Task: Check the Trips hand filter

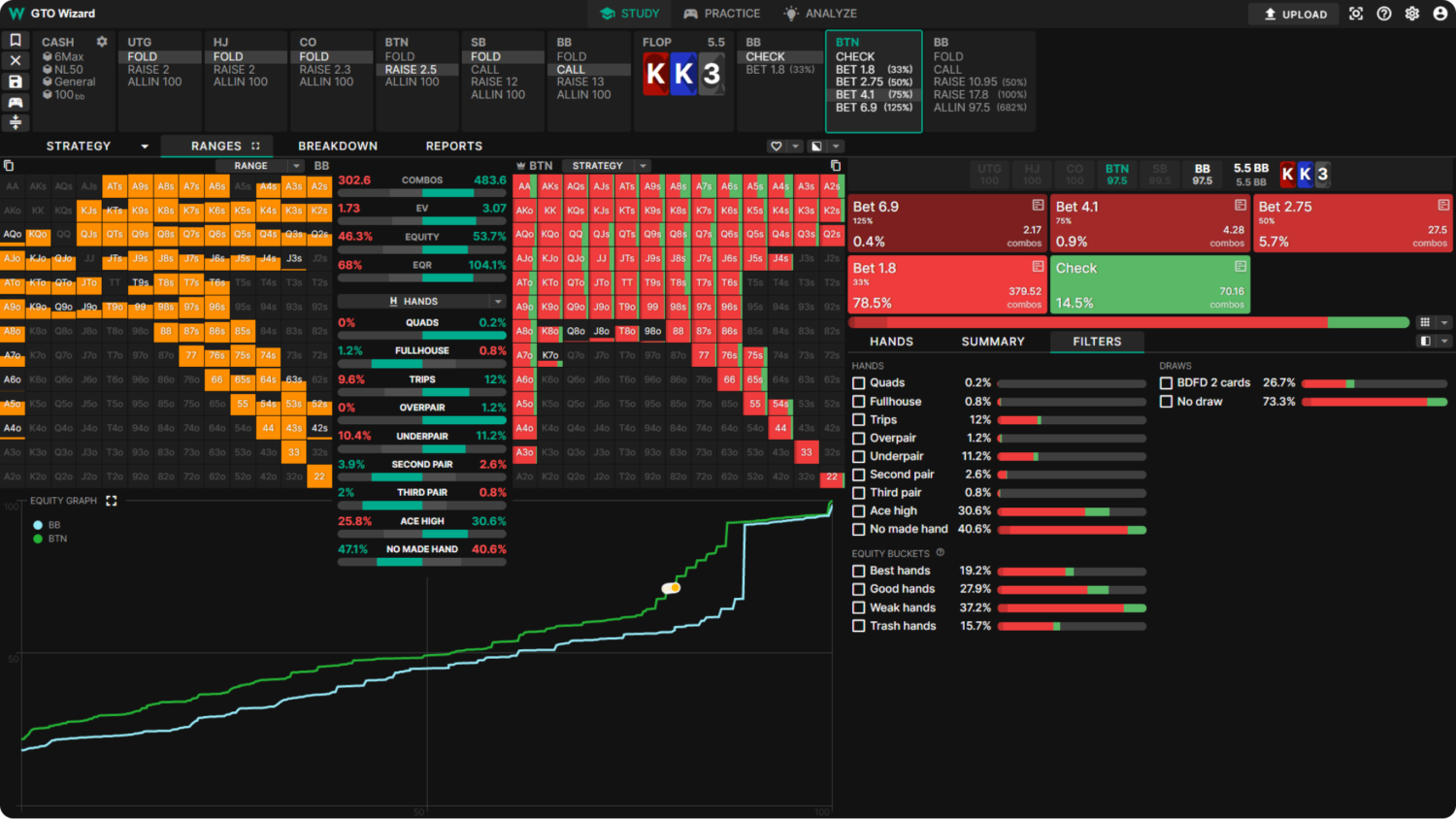Action: [858, 420]
